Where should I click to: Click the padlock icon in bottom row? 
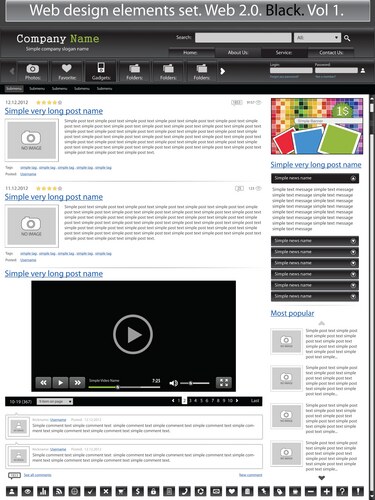point(153,491)
